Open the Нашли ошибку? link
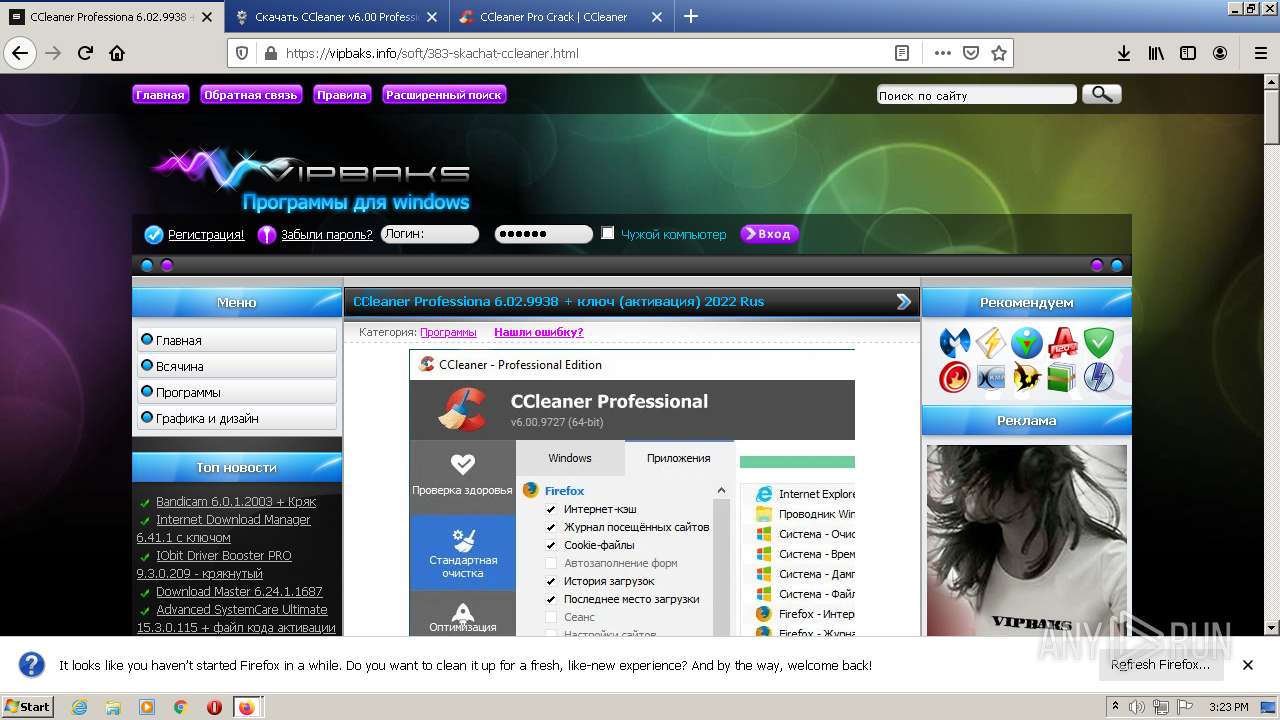 (x=539, y=332)
